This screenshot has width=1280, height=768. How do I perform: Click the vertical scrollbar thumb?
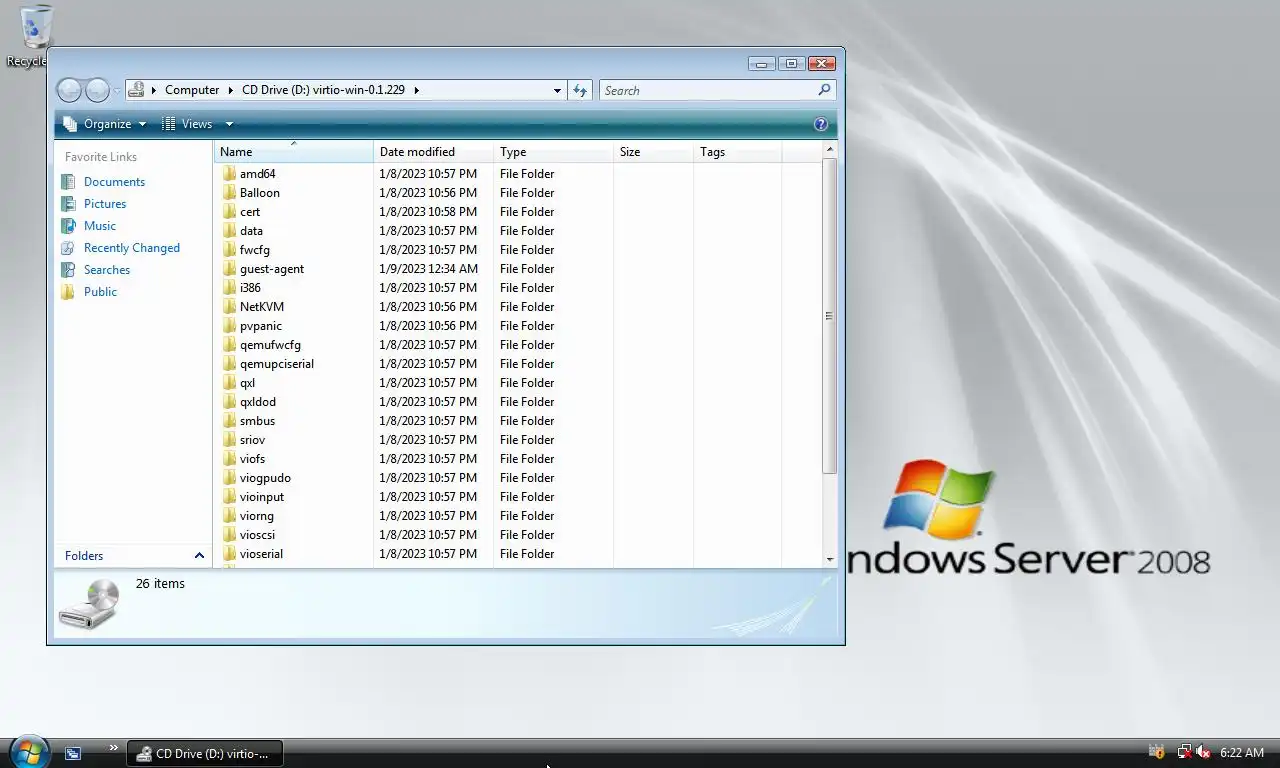click(829, 316)
